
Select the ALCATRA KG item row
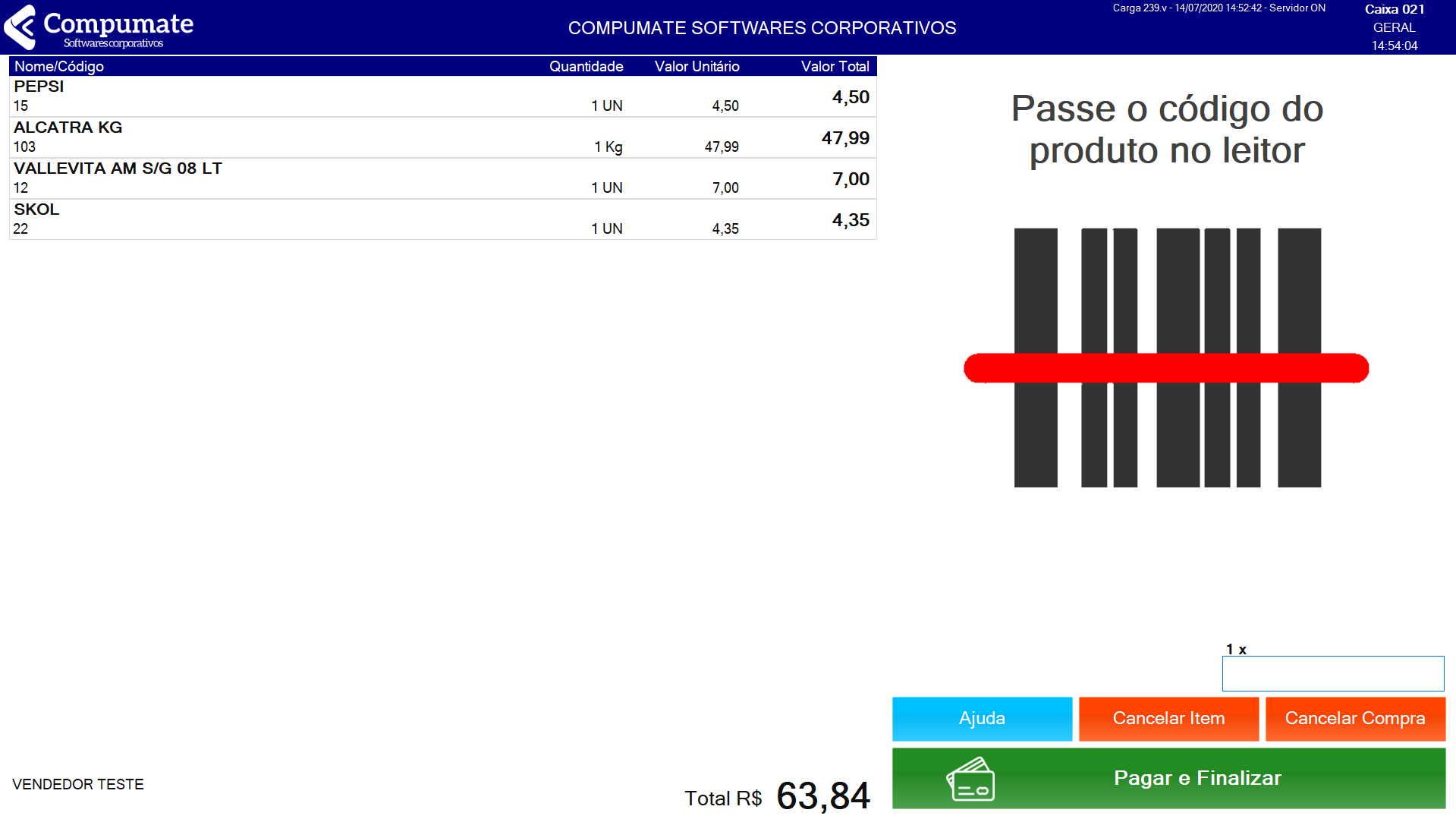(443, 137)
